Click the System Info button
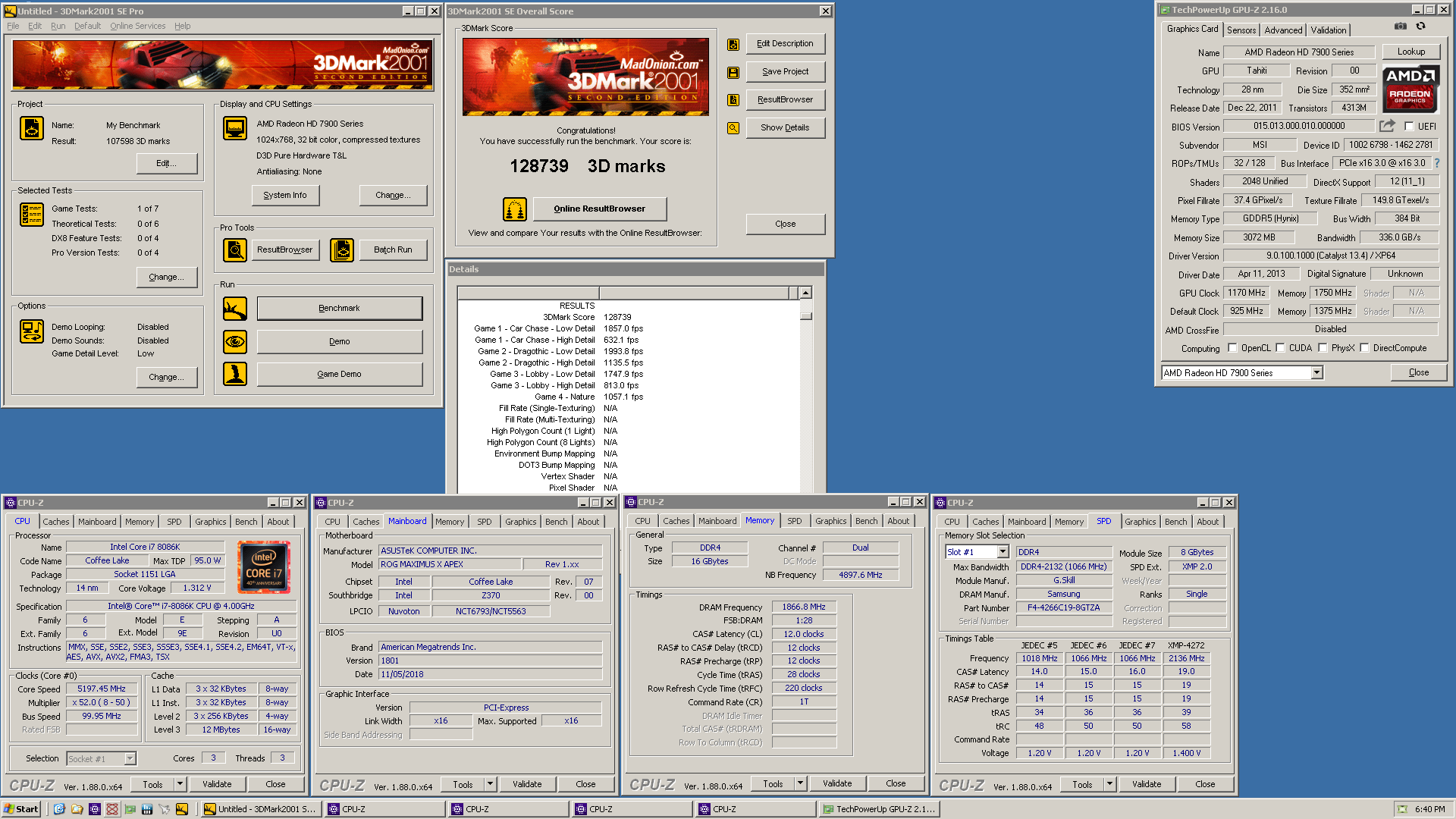1456x819 pixels. [285, 196]
